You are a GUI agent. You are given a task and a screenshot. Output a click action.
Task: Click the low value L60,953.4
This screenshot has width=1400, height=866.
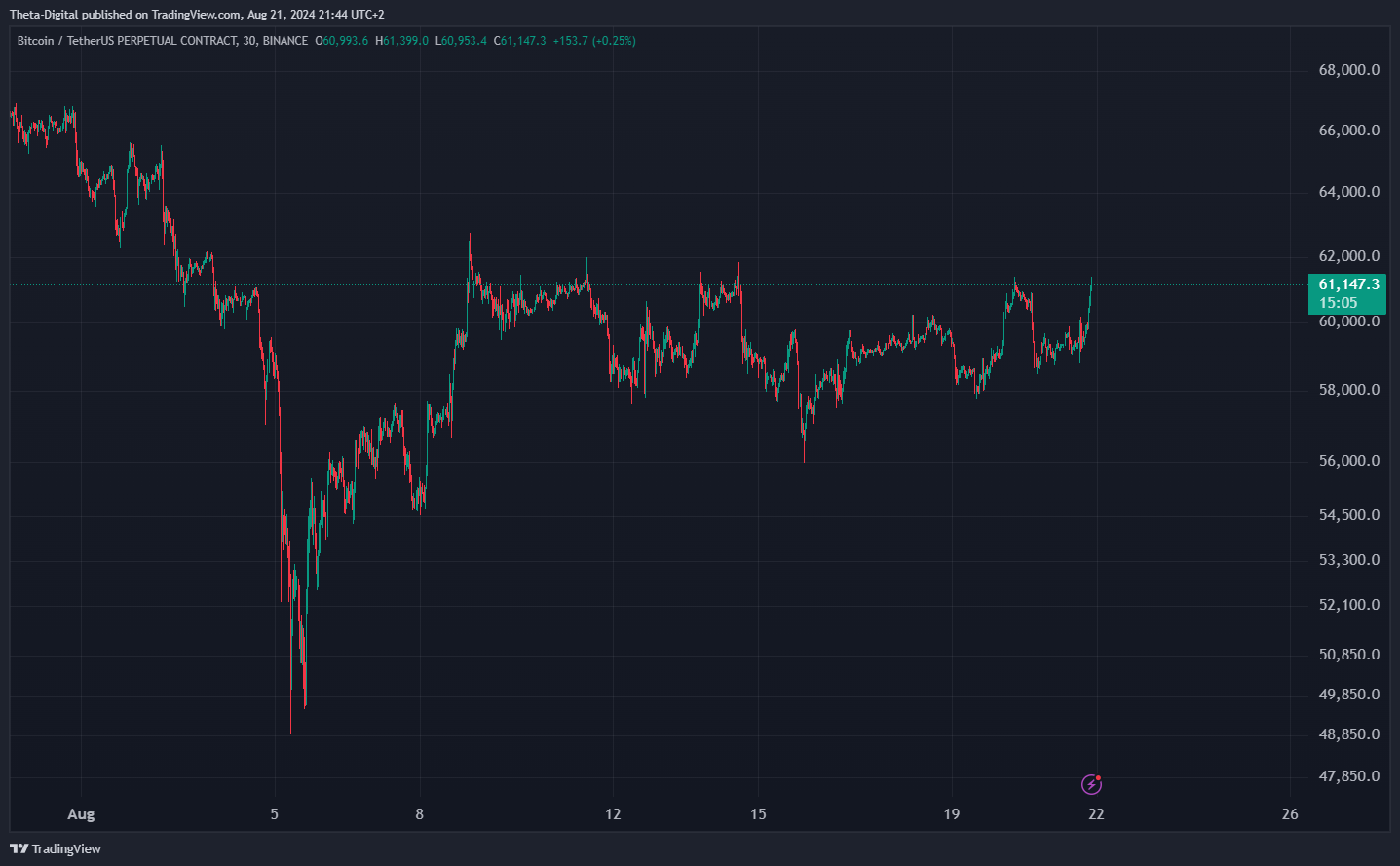click(461, 41)
